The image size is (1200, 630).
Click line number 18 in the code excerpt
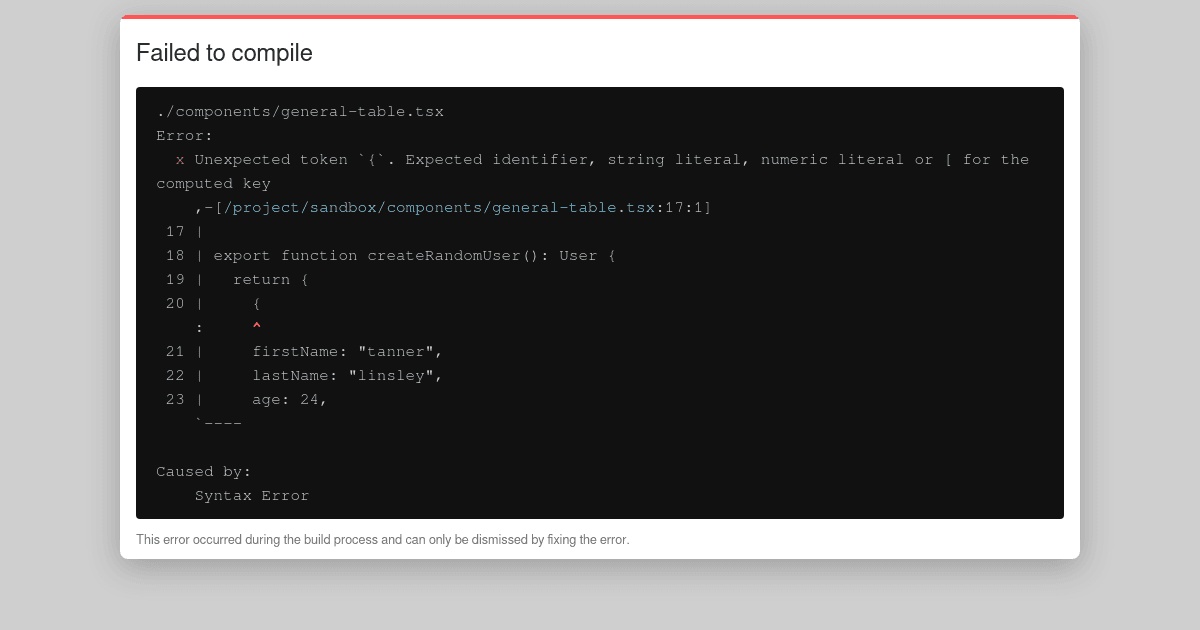(174, 255)
